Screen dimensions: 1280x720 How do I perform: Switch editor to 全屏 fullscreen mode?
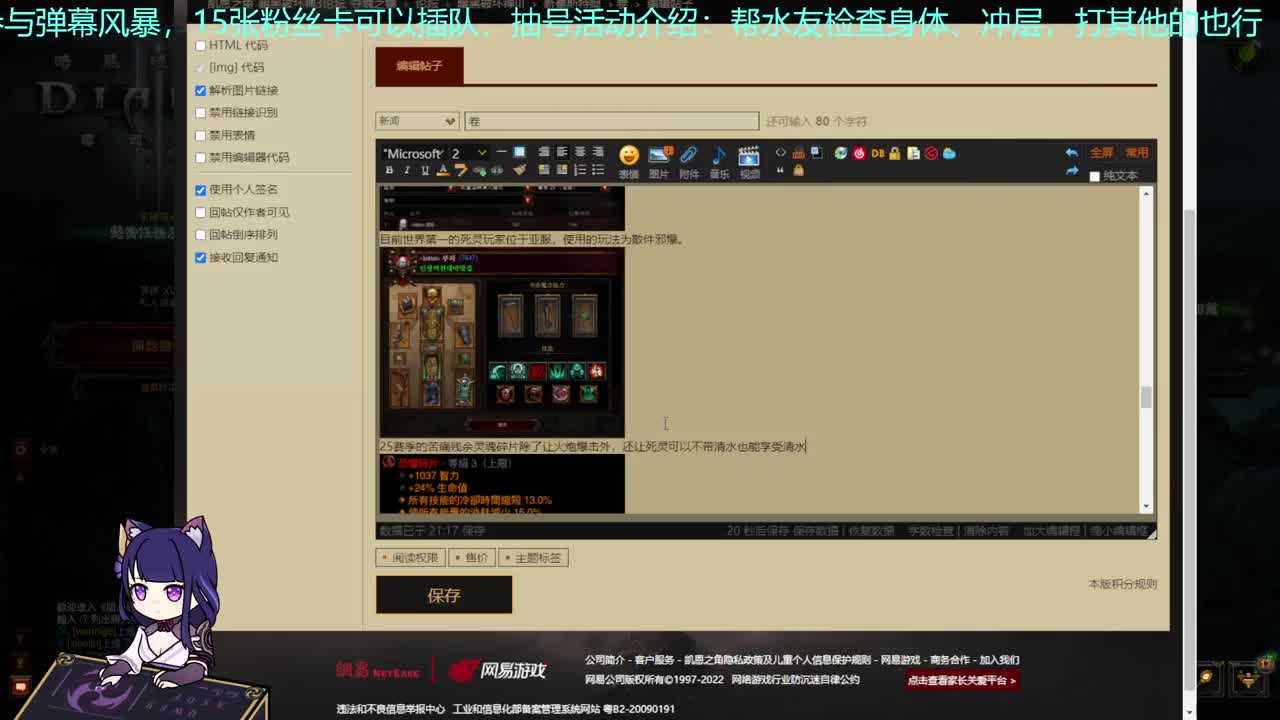coord(1101,153)
